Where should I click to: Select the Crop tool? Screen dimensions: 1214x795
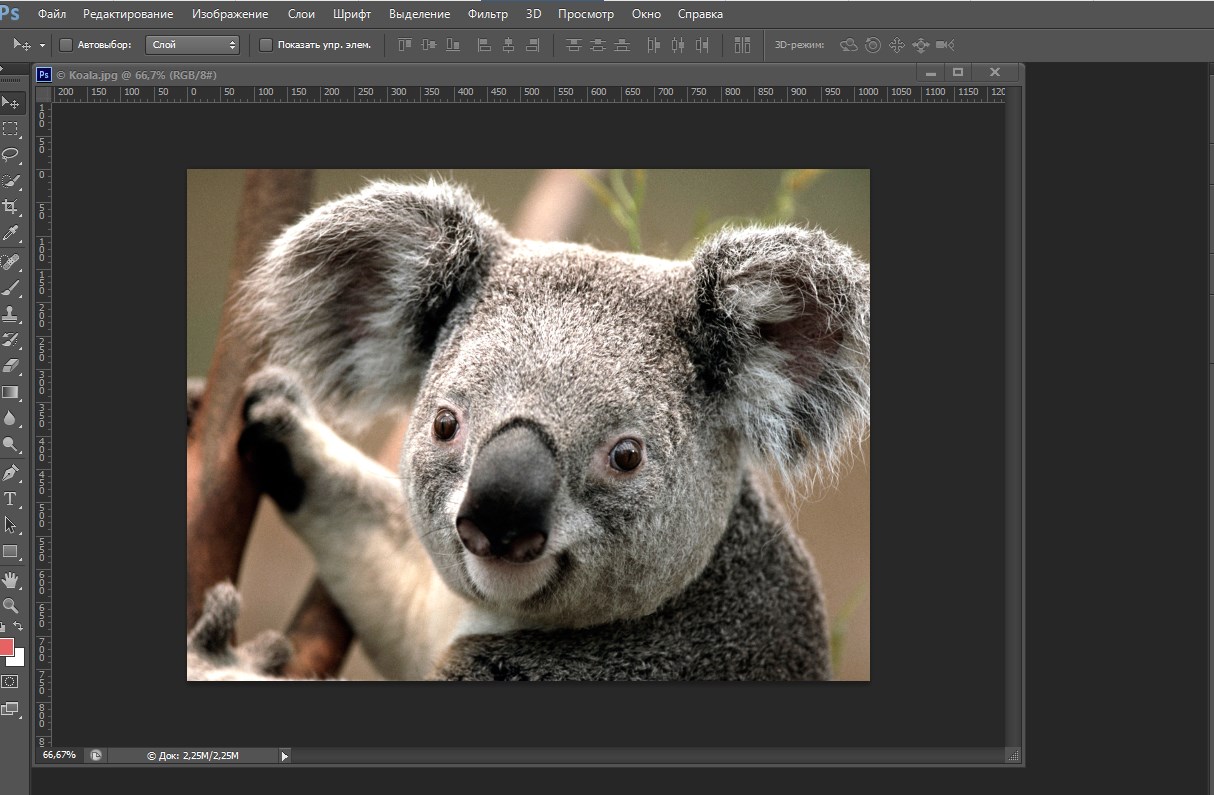coord(11,207)
